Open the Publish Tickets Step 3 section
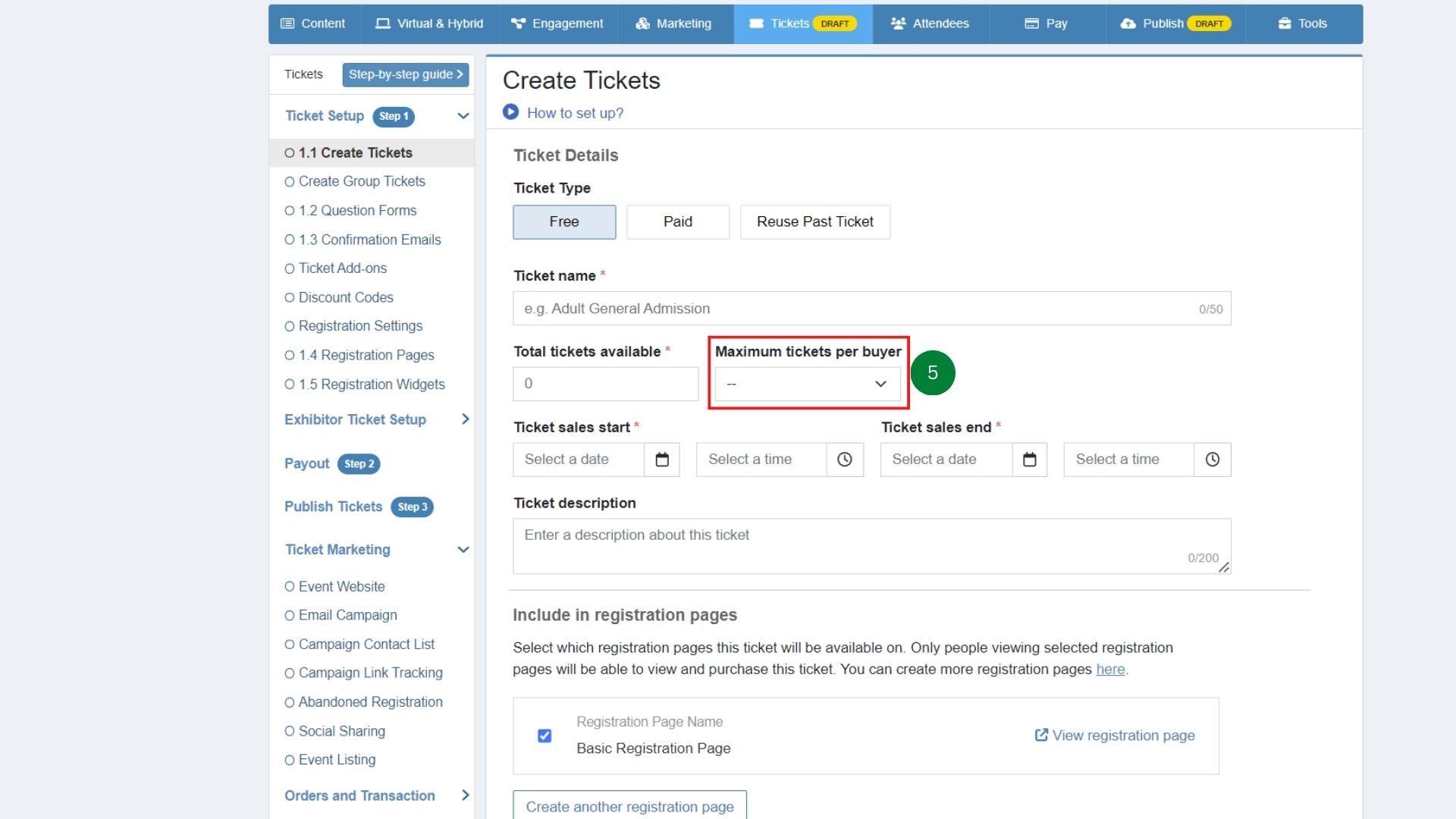Viewport: 1456px width, 819px height. (359, 507)
